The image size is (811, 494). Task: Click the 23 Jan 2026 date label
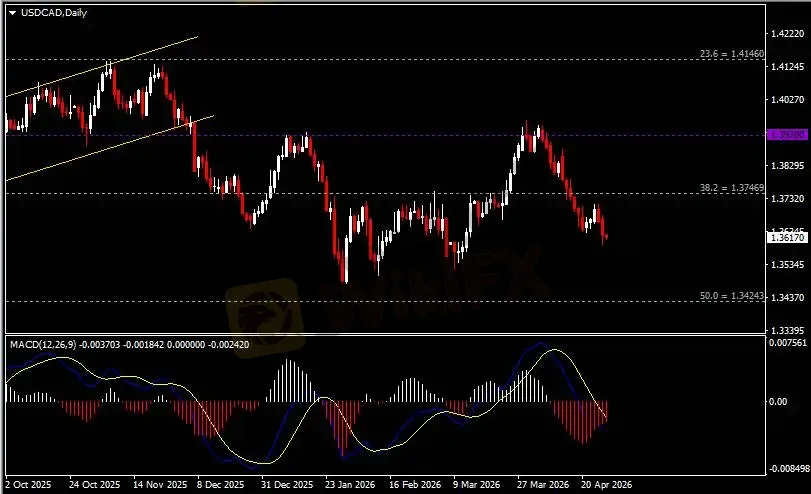(x=350, y=485)
